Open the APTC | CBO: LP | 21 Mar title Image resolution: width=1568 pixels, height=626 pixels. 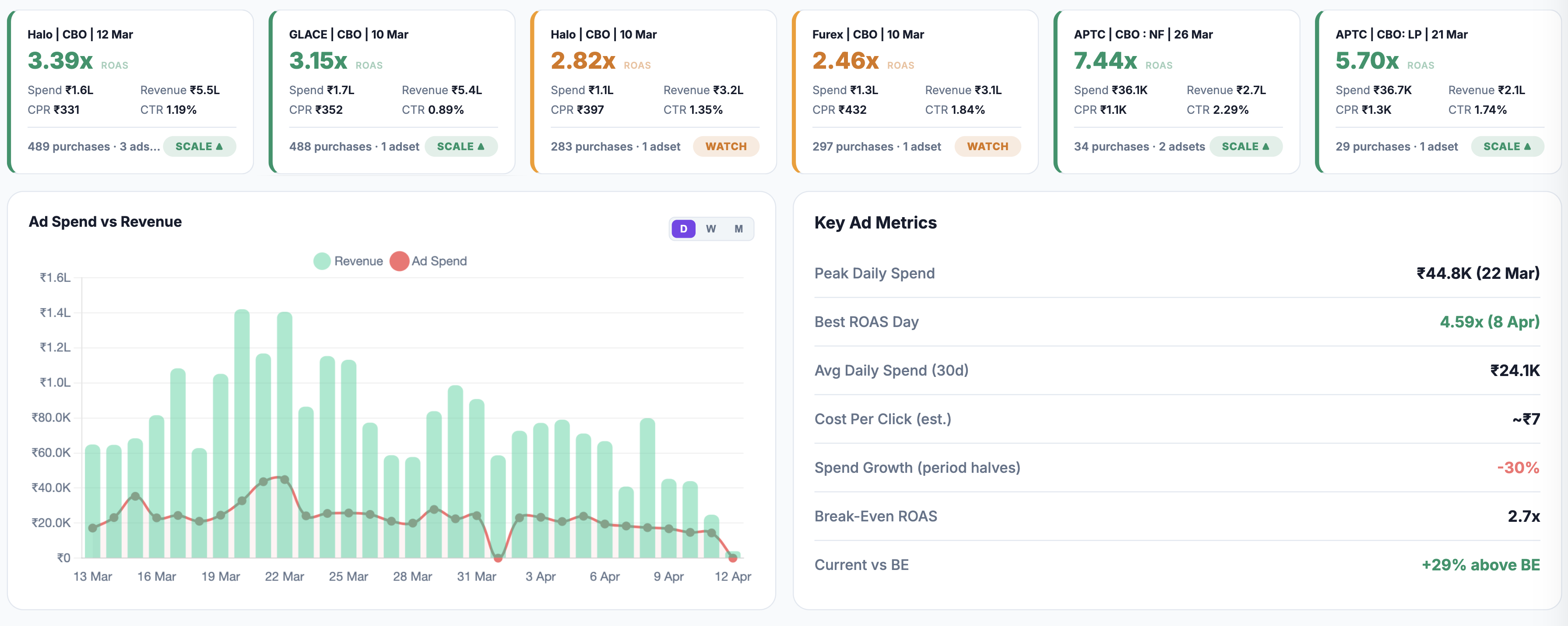1401,35
